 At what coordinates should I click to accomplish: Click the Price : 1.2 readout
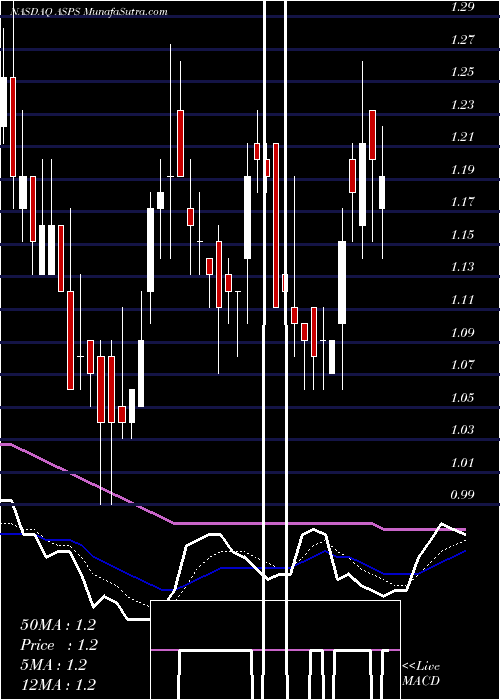tap(59, 645)
